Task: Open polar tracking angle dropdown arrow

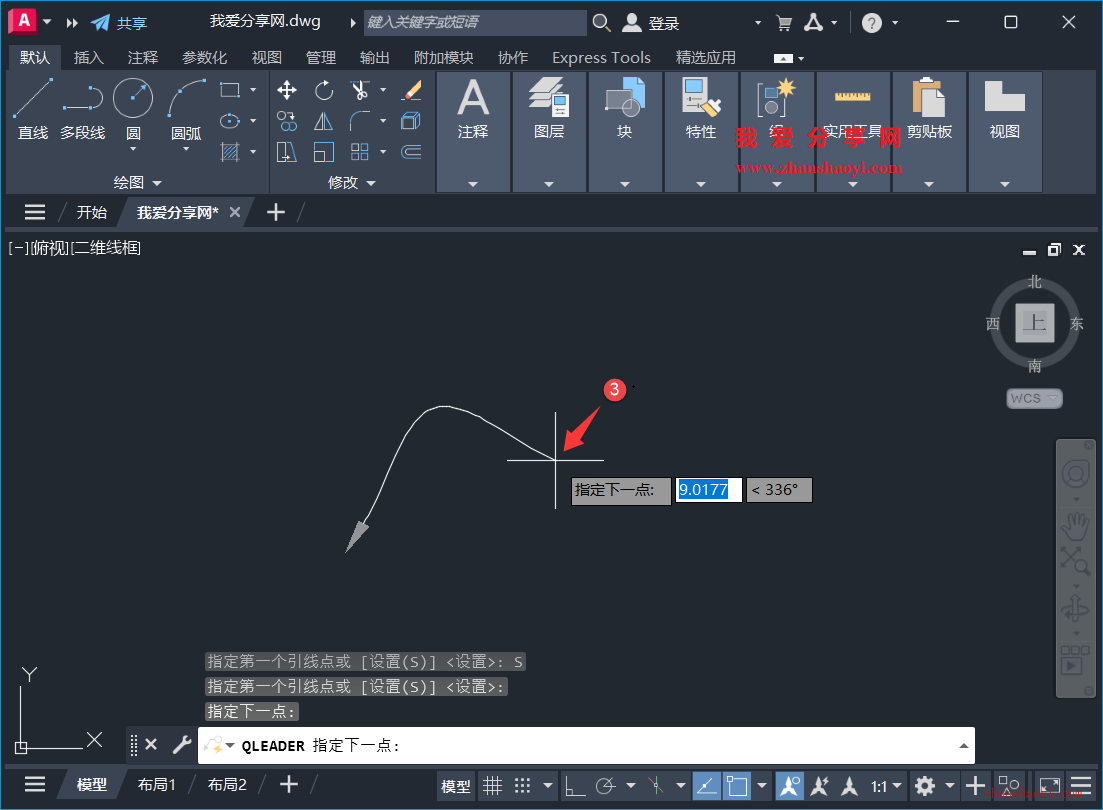Action: point(631,785)
